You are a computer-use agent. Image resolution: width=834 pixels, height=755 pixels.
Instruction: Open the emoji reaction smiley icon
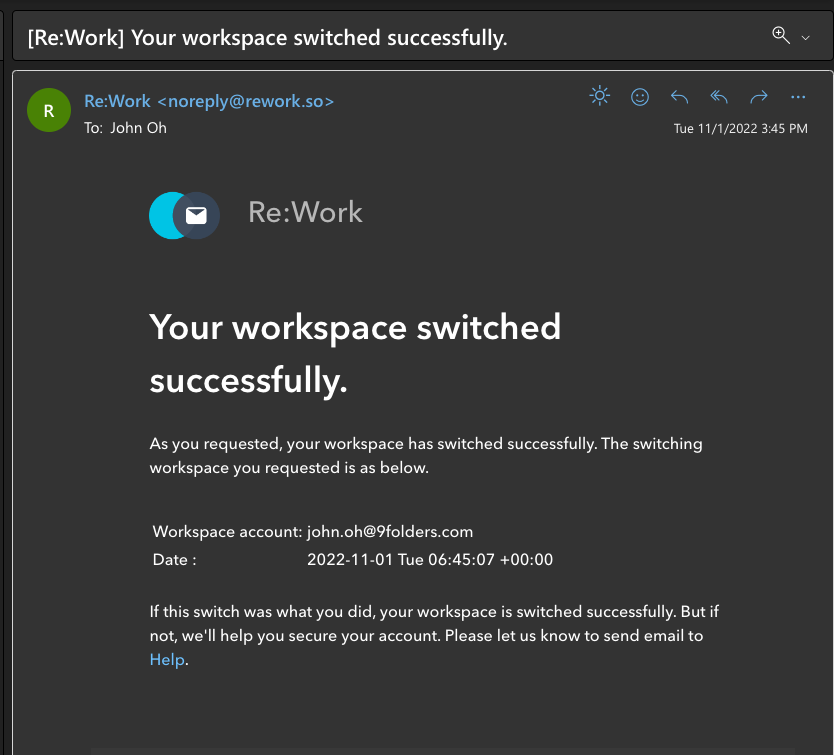coord(639,97)
